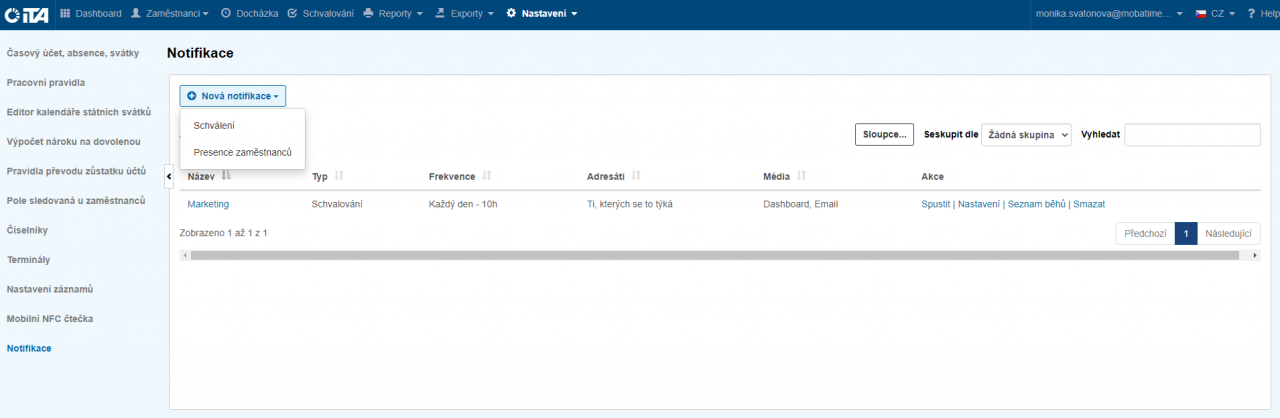Collapse the left sidebar arrow
1280x418 pixels.
click(168, 177)
